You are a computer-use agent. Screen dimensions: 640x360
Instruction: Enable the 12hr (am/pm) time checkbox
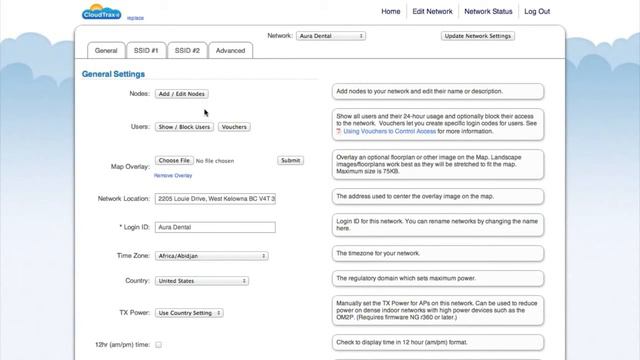[x=158, y=345]
